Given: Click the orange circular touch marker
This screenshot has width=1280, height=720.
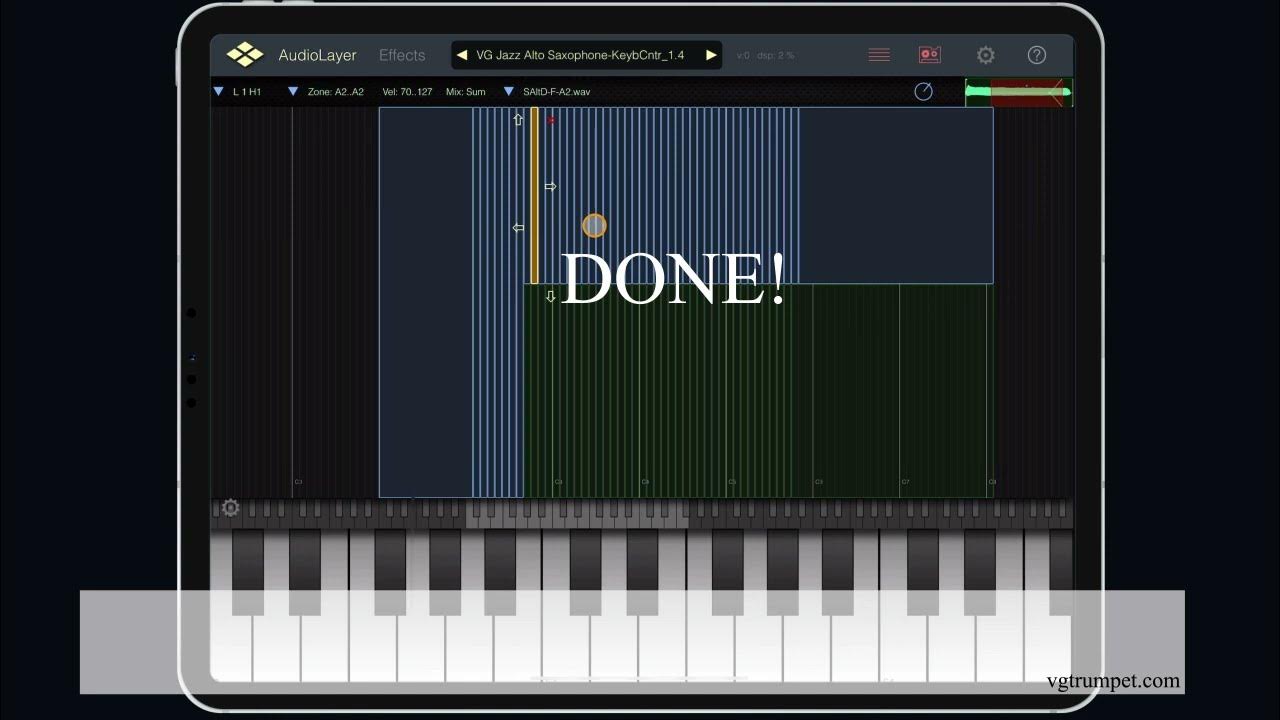Looking at the screenshot, I should 594,225.
